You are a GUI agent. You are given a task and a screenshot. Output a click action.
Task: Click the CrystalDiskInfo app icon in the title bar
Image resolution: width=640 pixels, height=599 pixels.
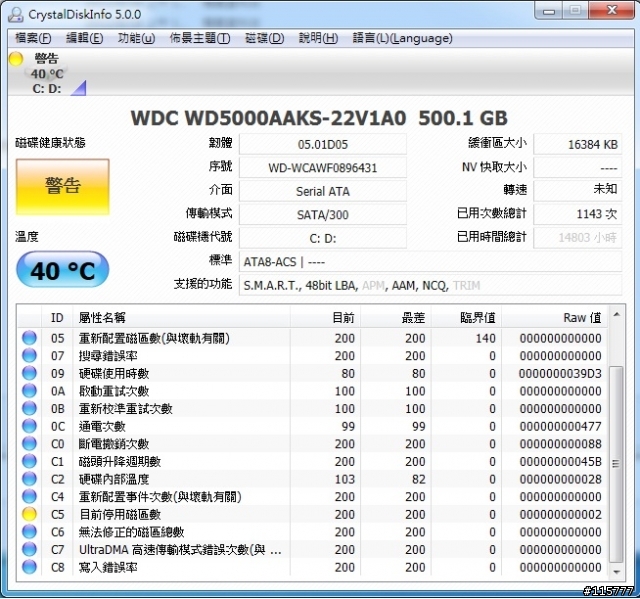click(16, 14)
